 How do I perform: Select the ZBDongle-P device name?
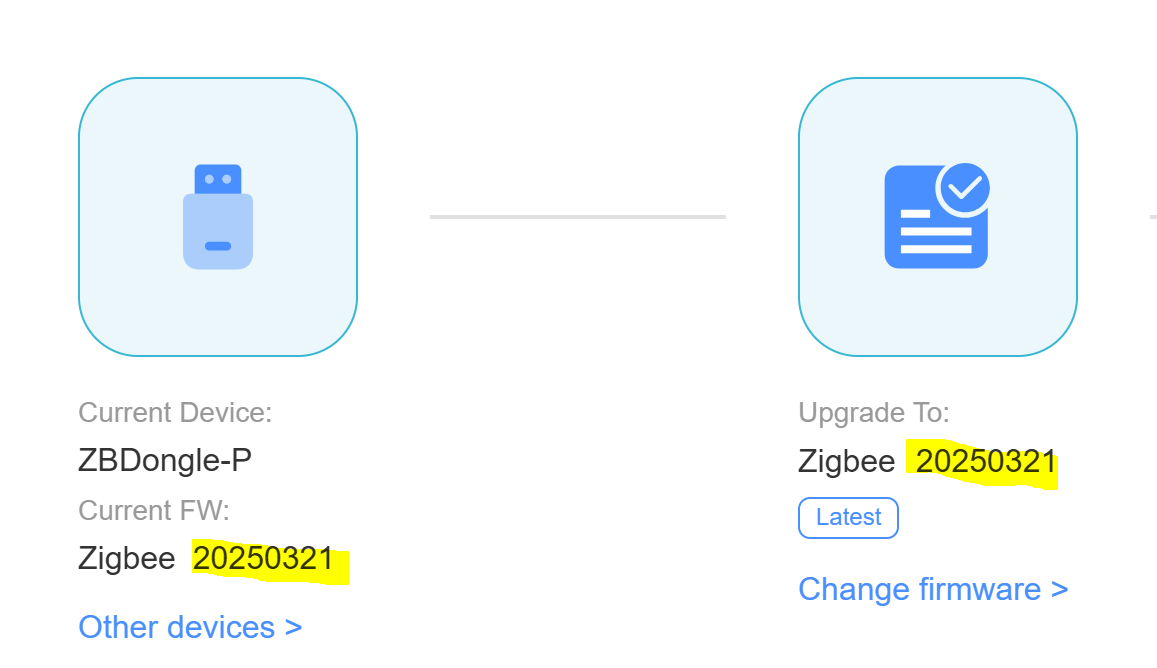[165, 461]
